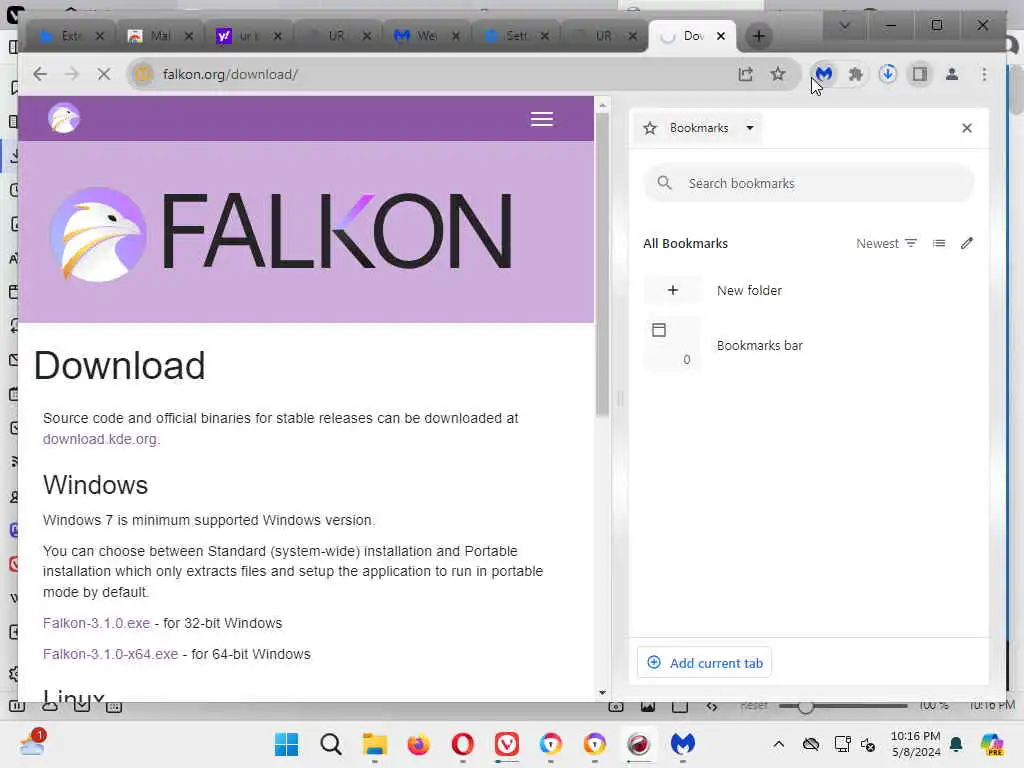Click the page scroll-down arrow
The height and width of the screenshot is (768, 1024).
tap(601, 693)
